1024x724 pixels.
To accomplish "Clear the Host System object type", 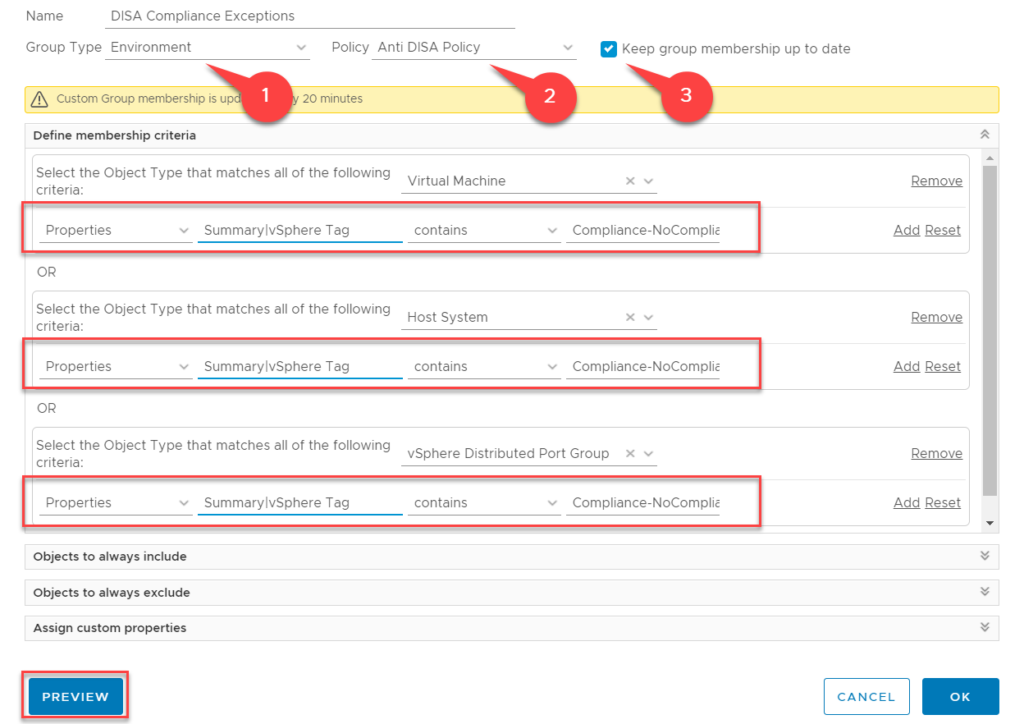I will [630, 317].
